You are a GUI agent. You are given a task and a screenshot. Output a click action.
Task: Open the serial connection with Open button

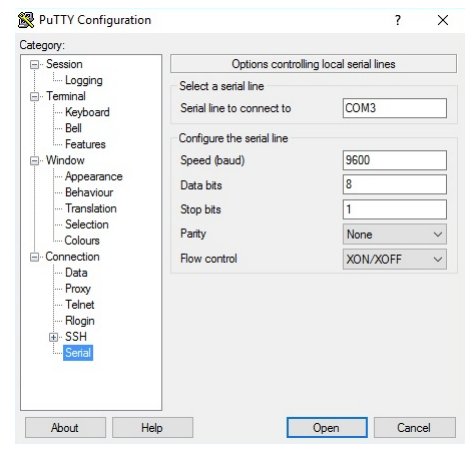point(327,428)
